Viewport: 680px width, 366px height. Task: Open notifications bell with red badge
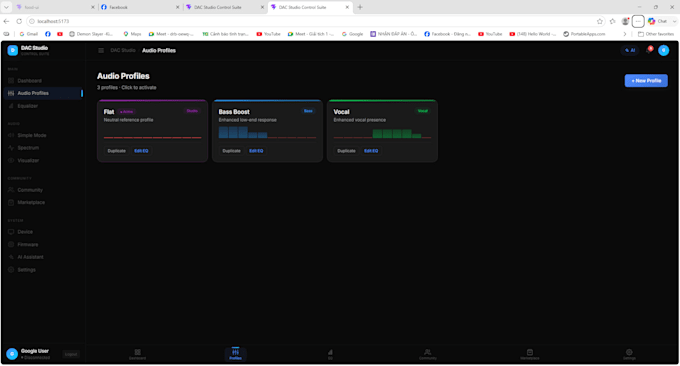(649, 50)
